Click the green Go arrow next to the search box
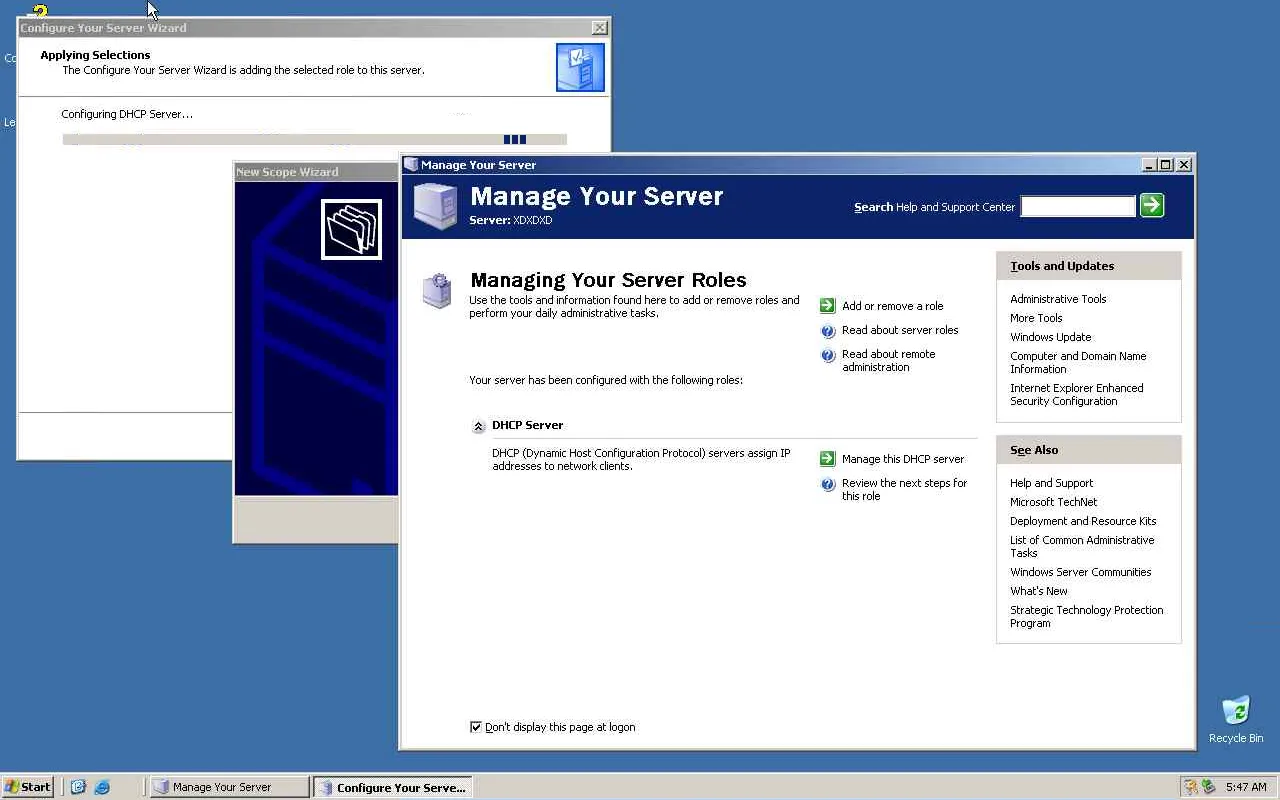This screenshot has height=800, width=1280. tap(1152, 206)
